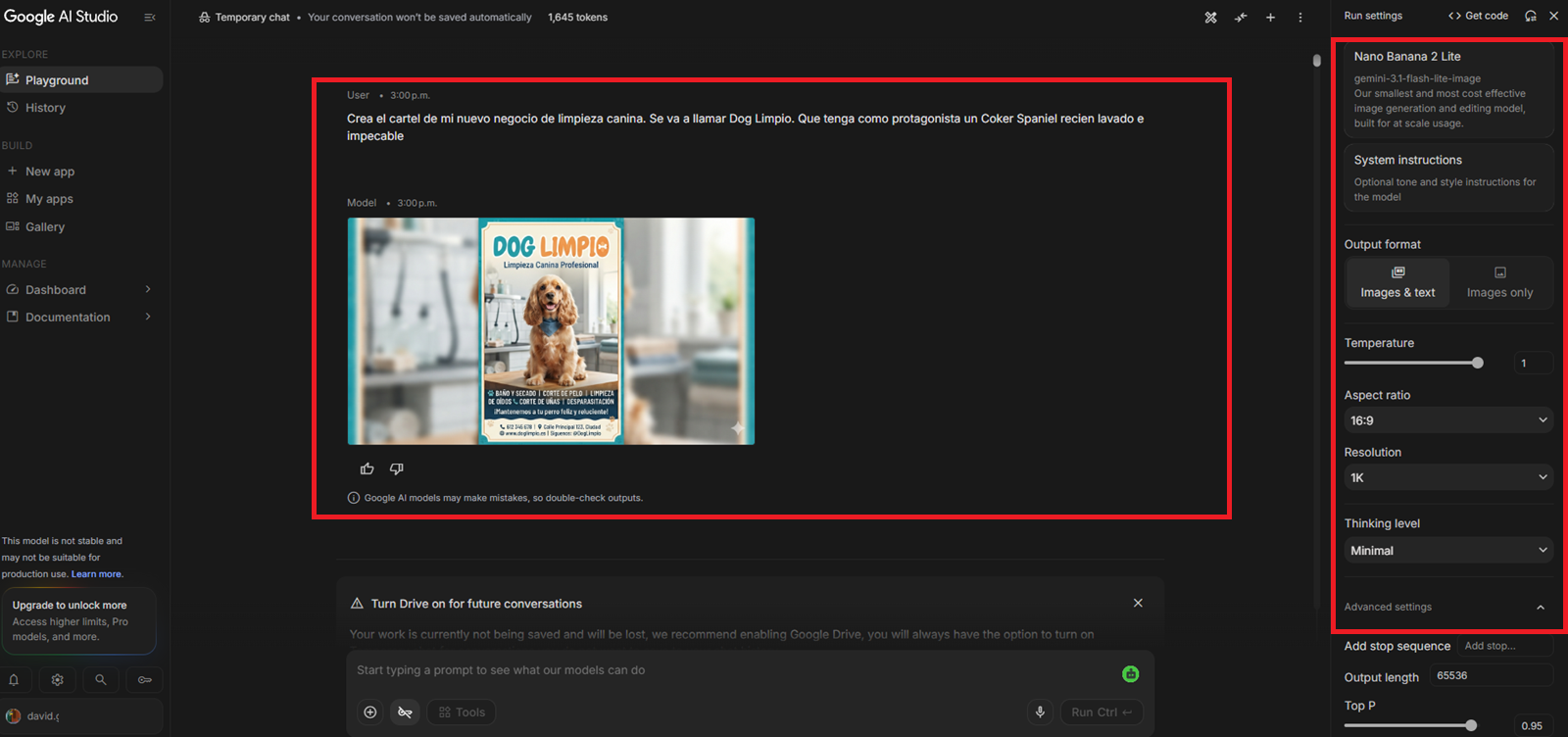Open notifications via the bell icon
Image resolution: width=1568 pixels, height=737 pixels.
[14, 680]
